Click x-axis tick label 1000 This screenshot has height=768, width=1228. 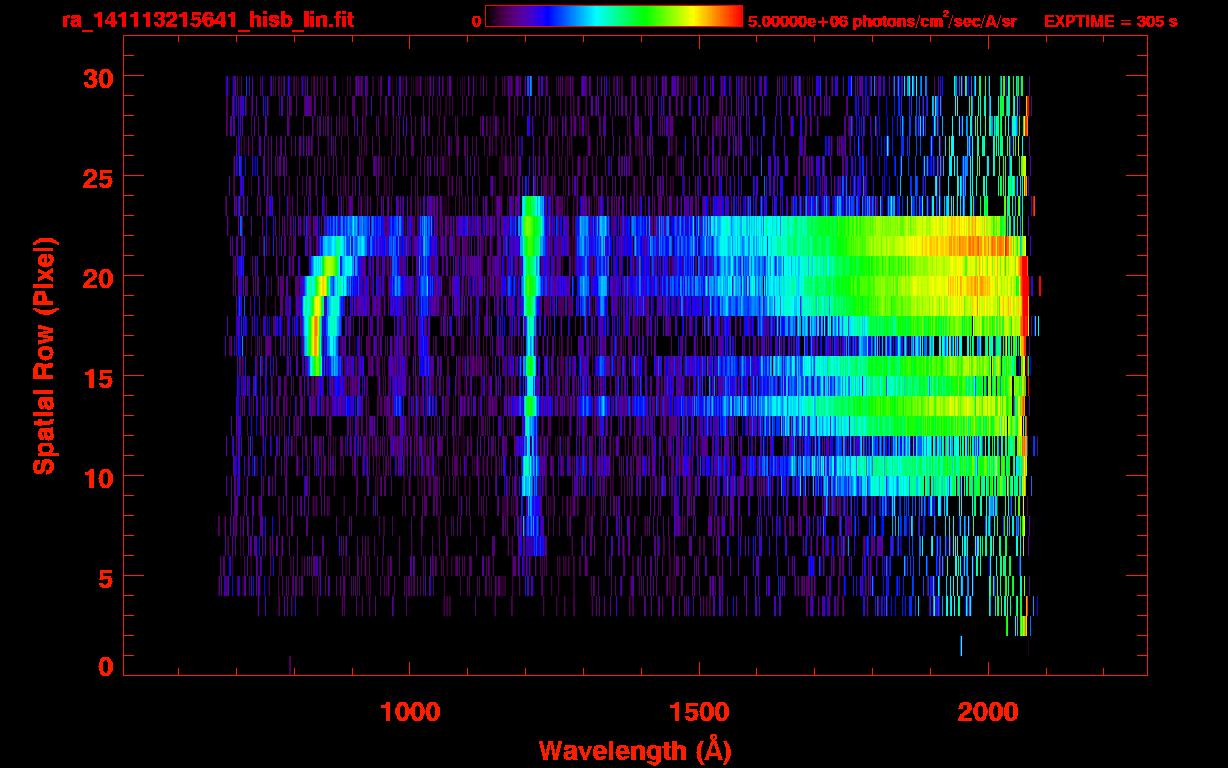(x=410, y=711)
